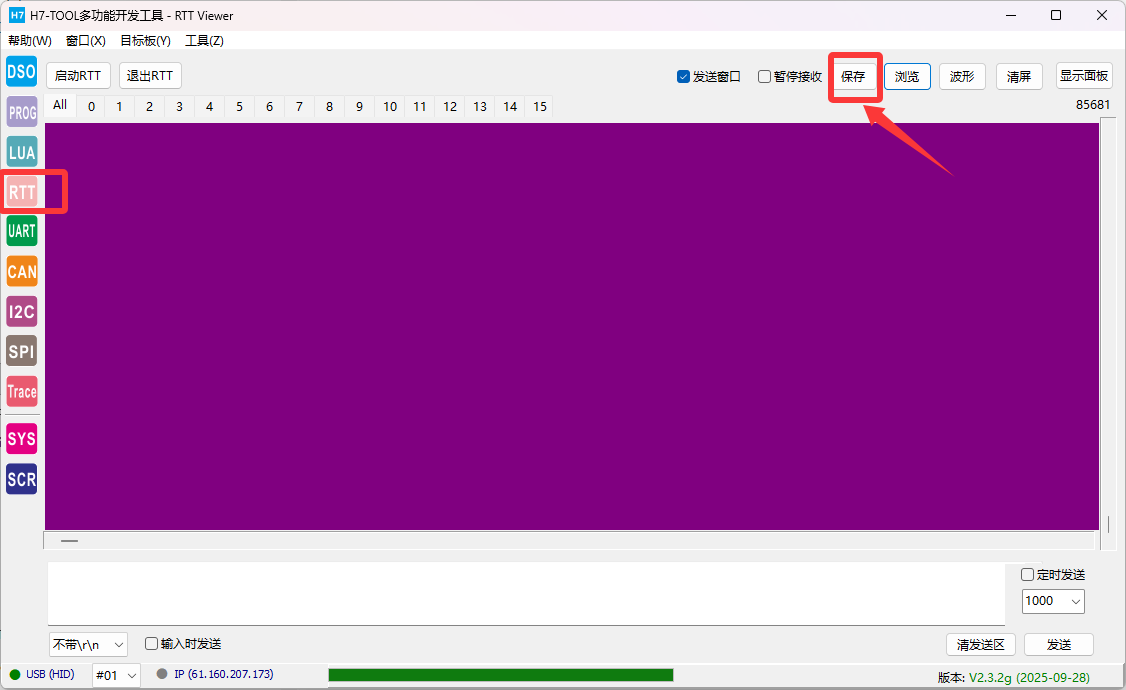Click the green progress bar at bottom
The height and width of the screenshot is (690, 1126).
click(x=500, y=675)
